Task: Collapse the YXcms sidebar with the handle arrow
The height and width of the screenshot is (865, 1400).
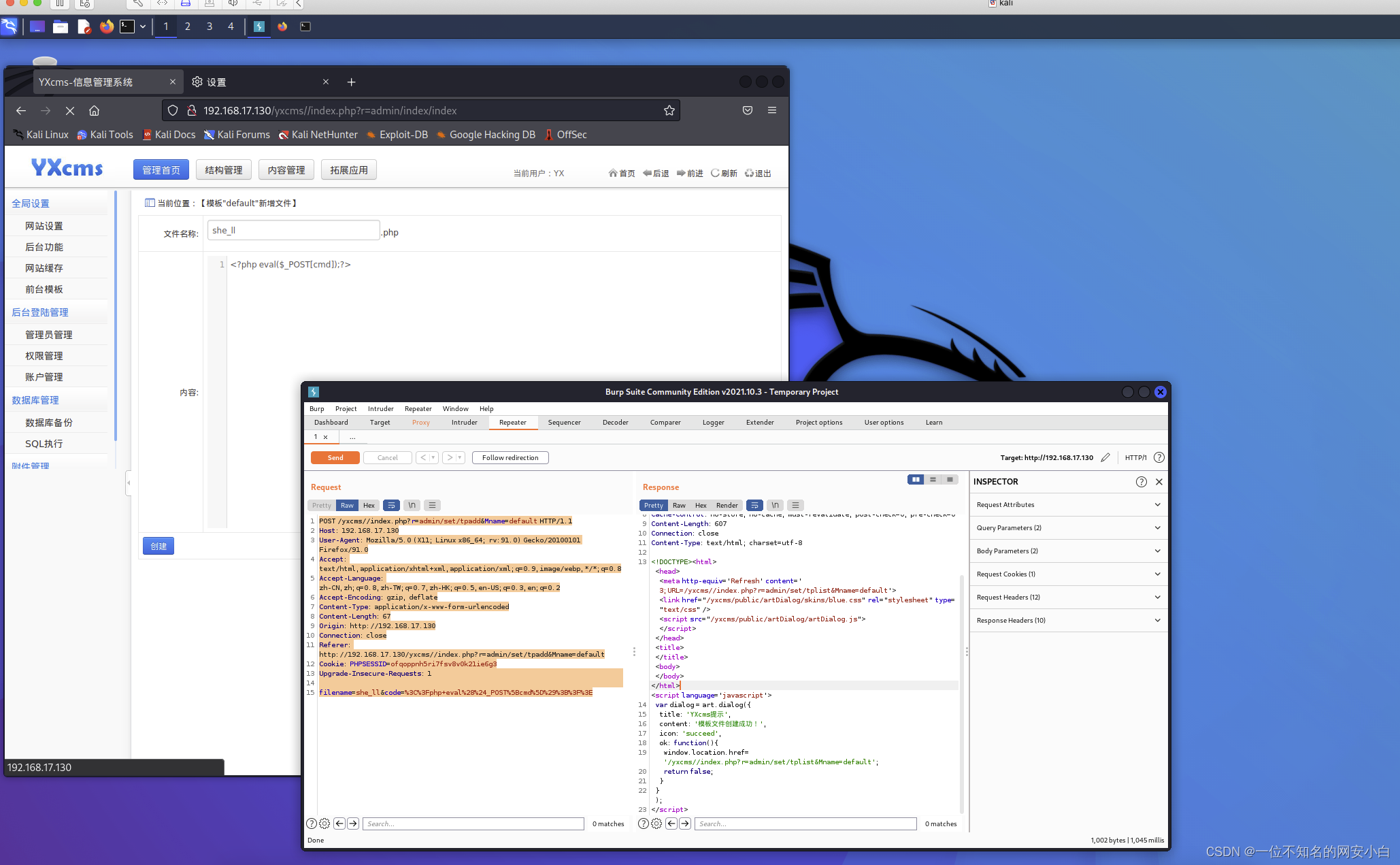Action: pos(129,483)
